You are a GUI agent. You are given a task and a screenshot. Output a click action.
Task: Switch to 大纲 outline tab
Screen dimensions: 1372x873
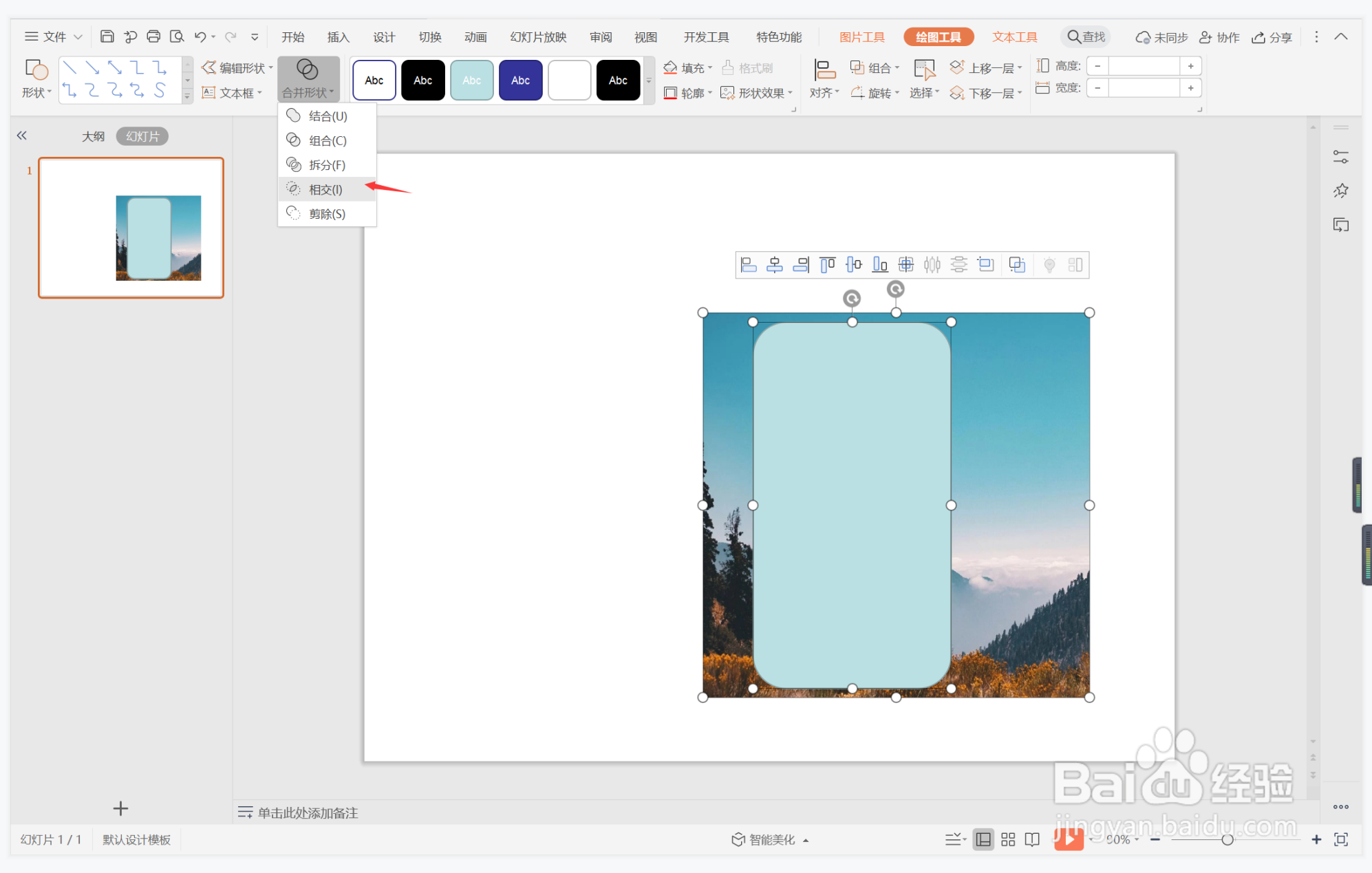pos(93,136)
